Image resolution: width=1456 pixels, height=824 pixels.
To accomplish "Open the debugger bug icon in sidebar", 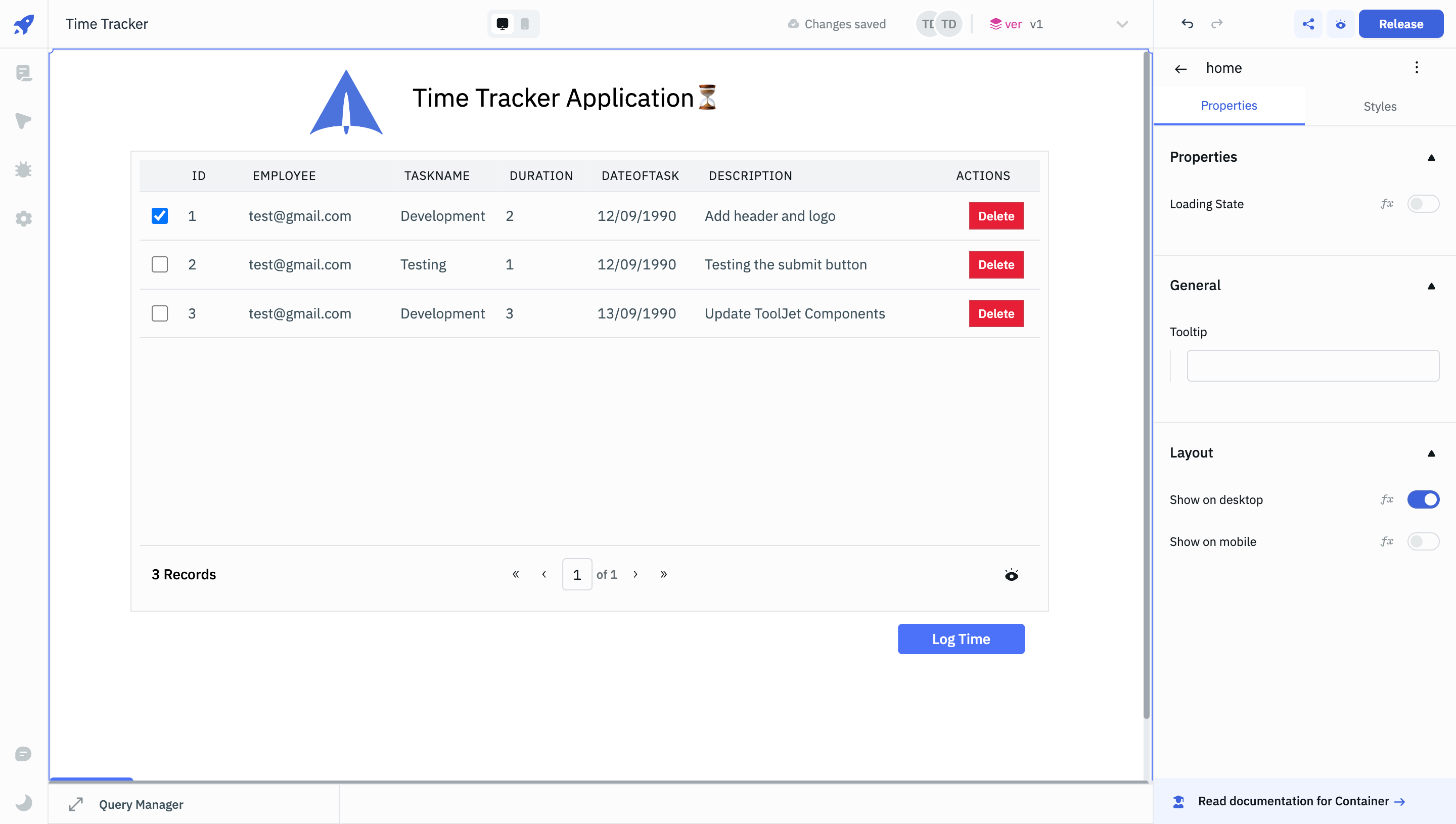I will tap(23, 170).
